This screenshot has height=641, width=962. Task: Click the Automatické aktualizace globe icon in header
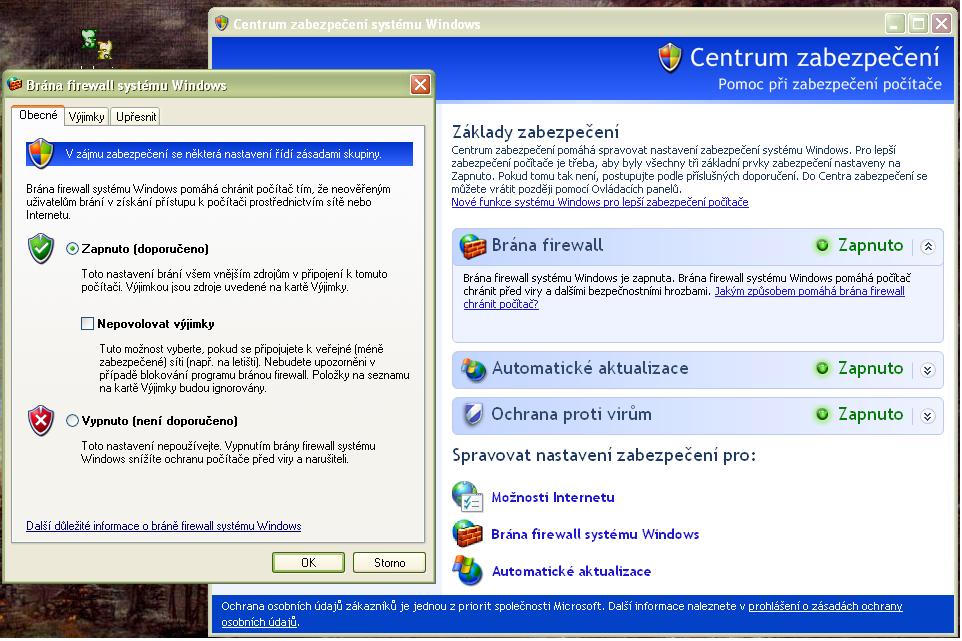point(473,369)
